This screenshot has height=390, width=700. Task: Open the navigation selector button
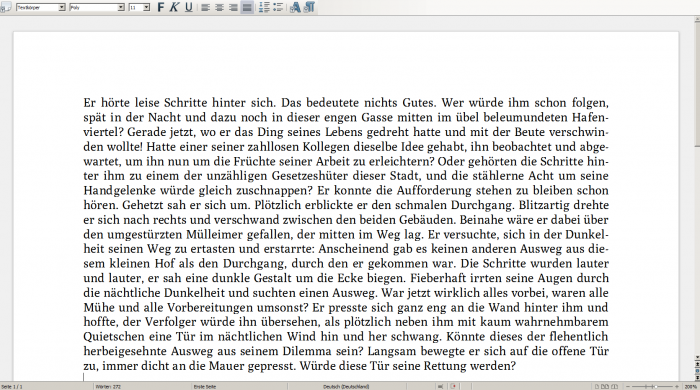coord(697,371)
